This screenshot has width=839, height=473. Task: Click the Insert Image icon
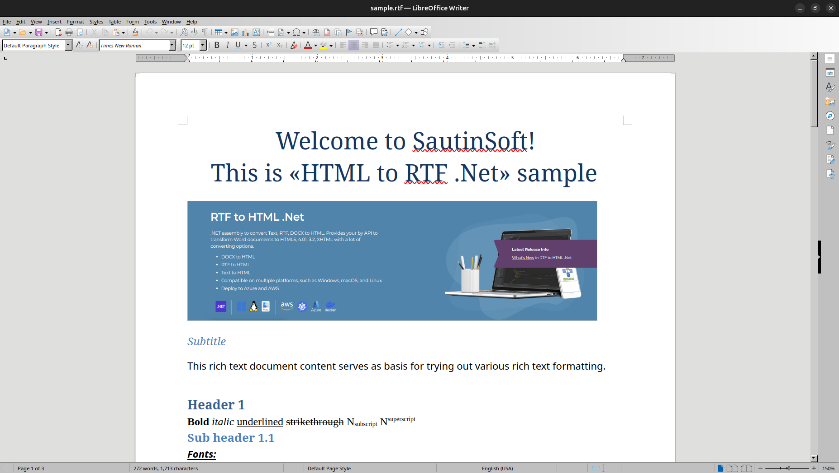pyautogui.click(x=236, y=32)
